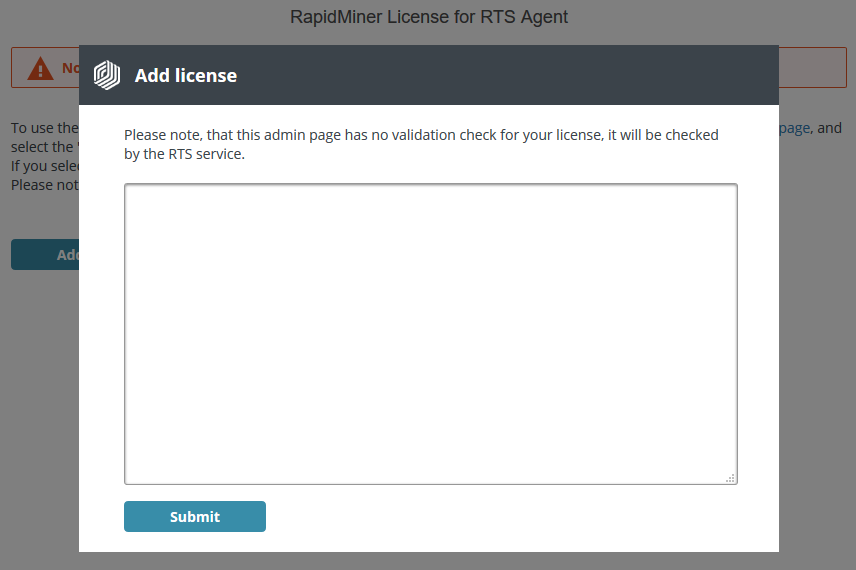Click the 'RapidMiner License for RTS Agent' heading
The height and width of the screenshot is (570, 856).
point(429,17)
